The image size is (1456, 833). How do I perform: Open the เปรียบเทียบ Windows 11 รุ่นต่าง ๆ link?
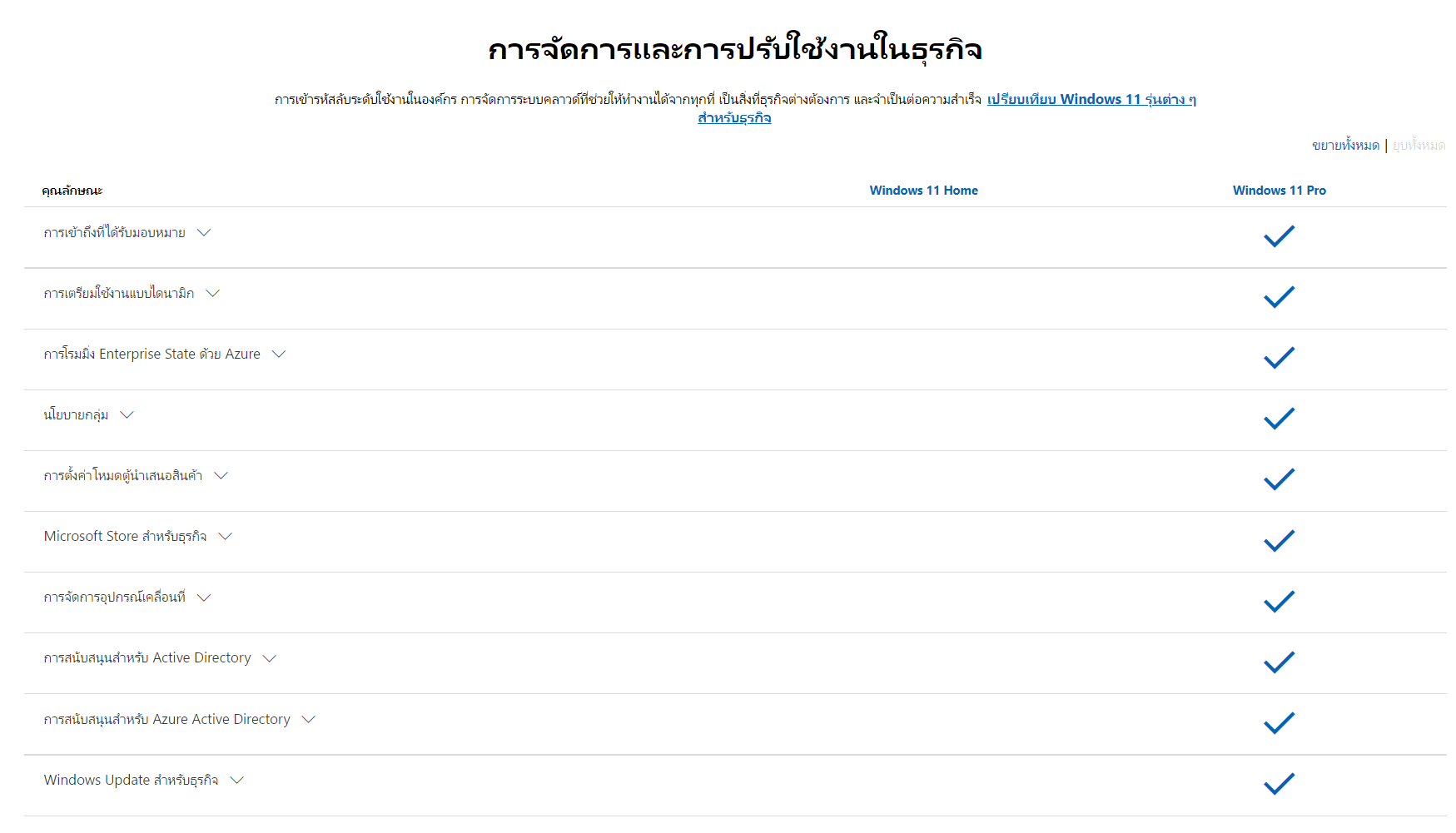point(1091,100)
